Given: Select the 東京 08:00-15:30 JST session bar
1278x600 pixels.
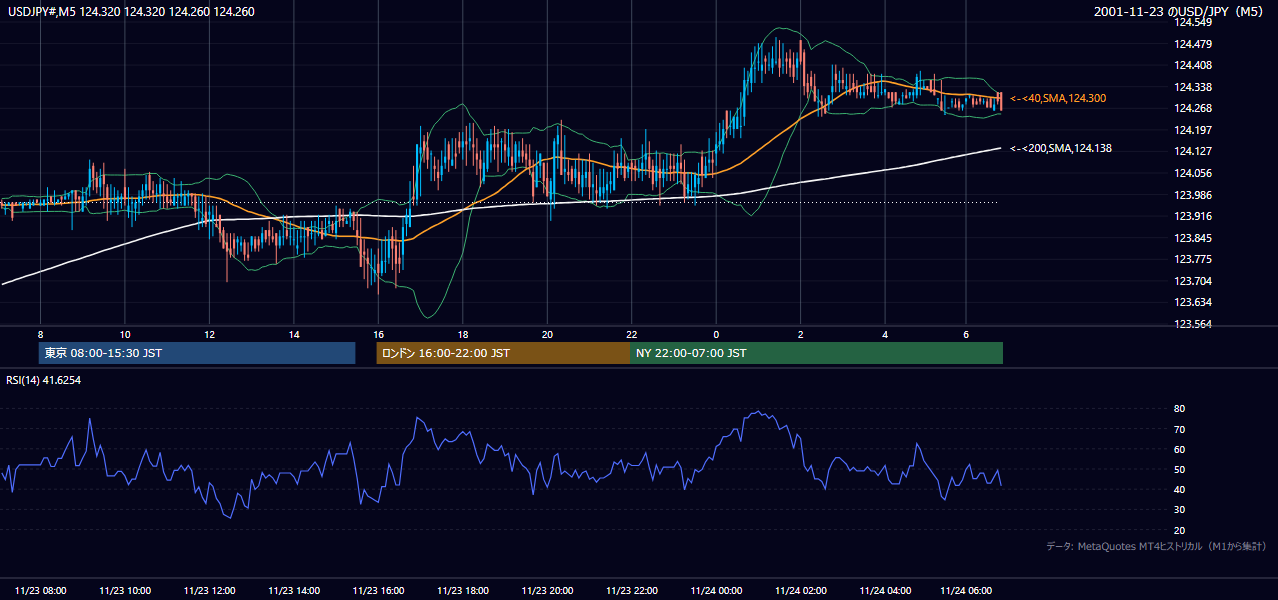Looking at the screenshot, I should [x=197, y=353].
